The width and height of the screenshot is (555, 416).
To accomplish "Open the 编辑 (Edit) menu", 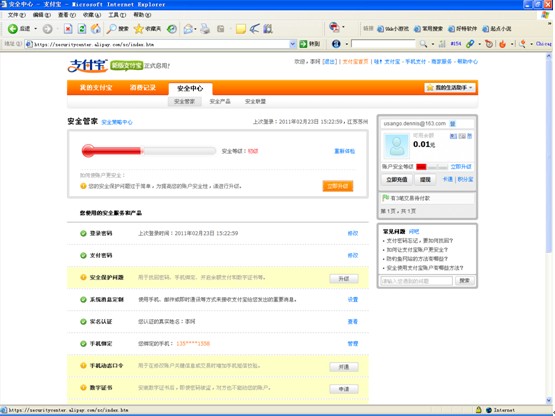I will 42,15.
